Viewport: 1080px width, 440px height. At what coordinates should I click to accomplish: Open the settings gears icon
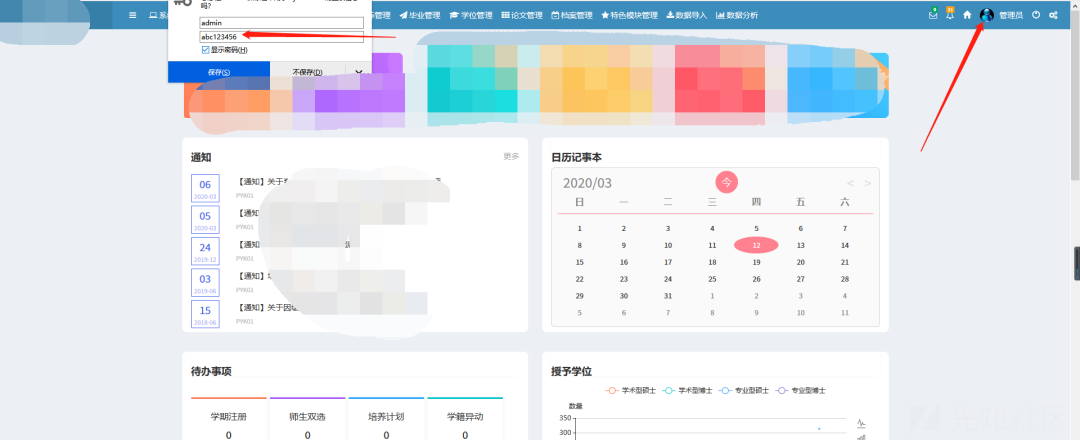tap(1053, 15)
